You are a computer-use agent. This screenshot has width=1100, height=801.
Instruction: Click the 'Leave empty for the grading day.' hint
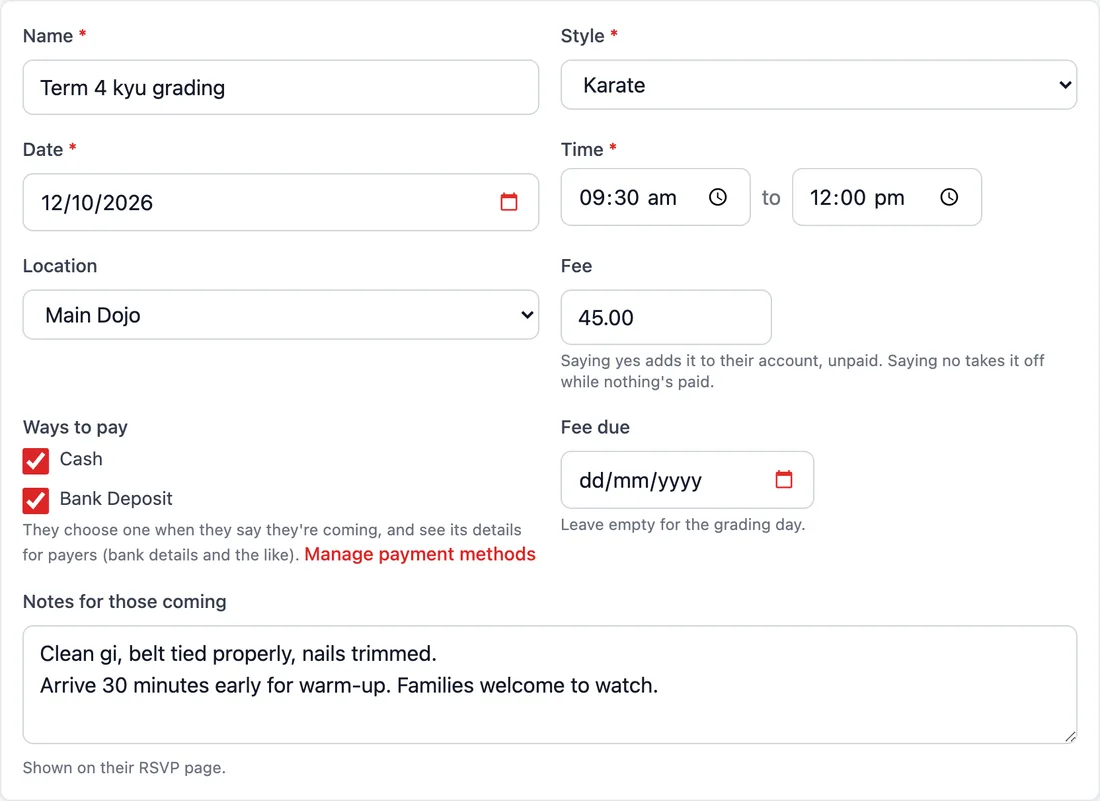click(x=683, y=525)
